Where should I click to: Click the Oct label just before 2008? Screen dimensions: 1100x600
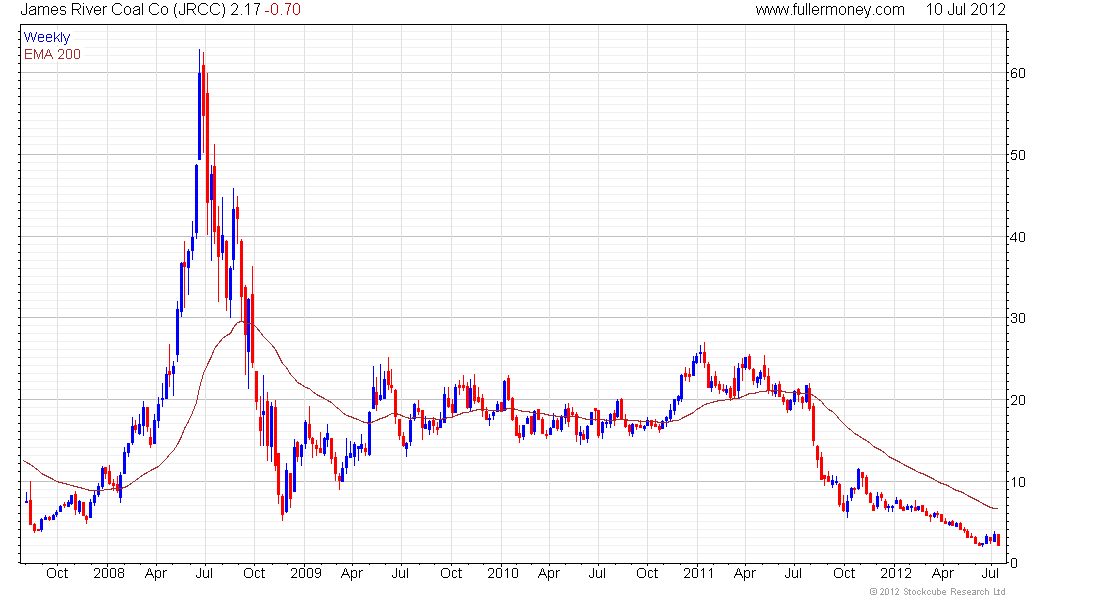click(57, 573)
